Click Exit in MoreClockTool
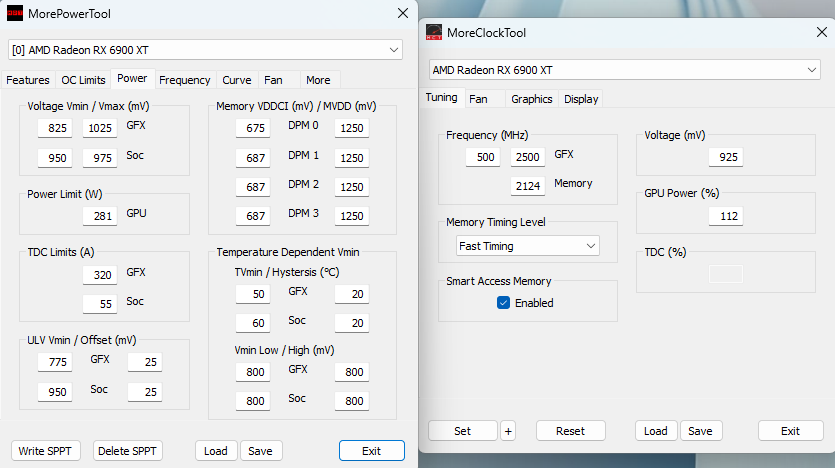The height and width of the screenshot is (468, 835). click(x=790, y=431)
